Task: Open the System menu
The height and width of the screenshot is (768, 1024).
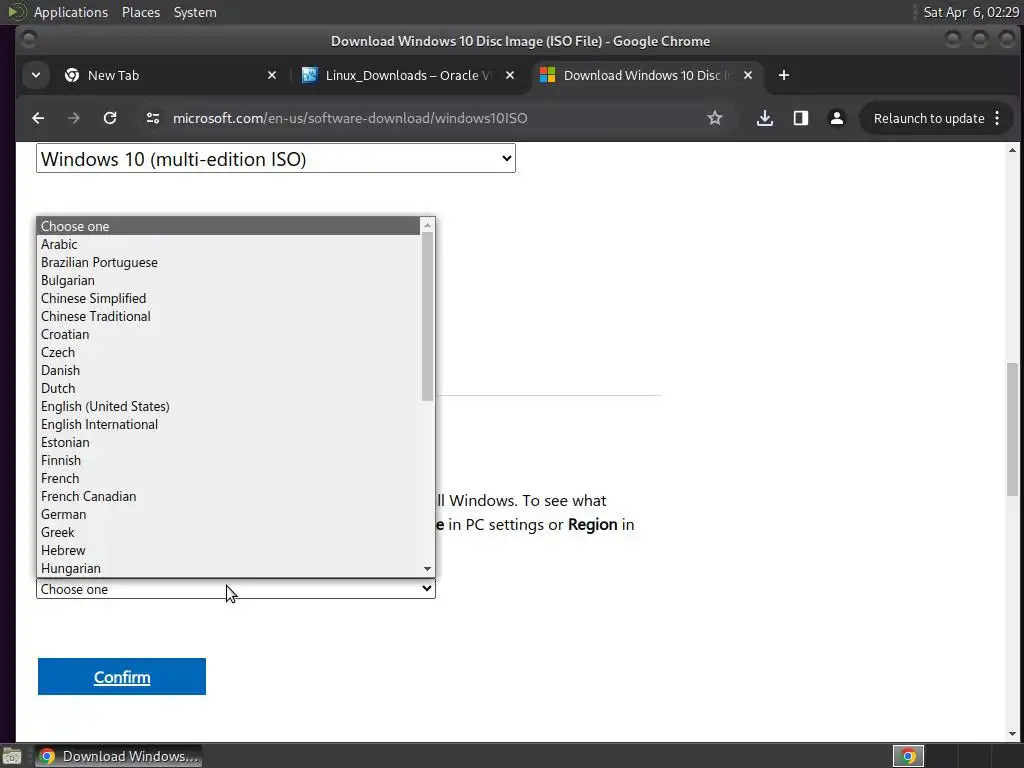Action: click(x=195, y=12)
